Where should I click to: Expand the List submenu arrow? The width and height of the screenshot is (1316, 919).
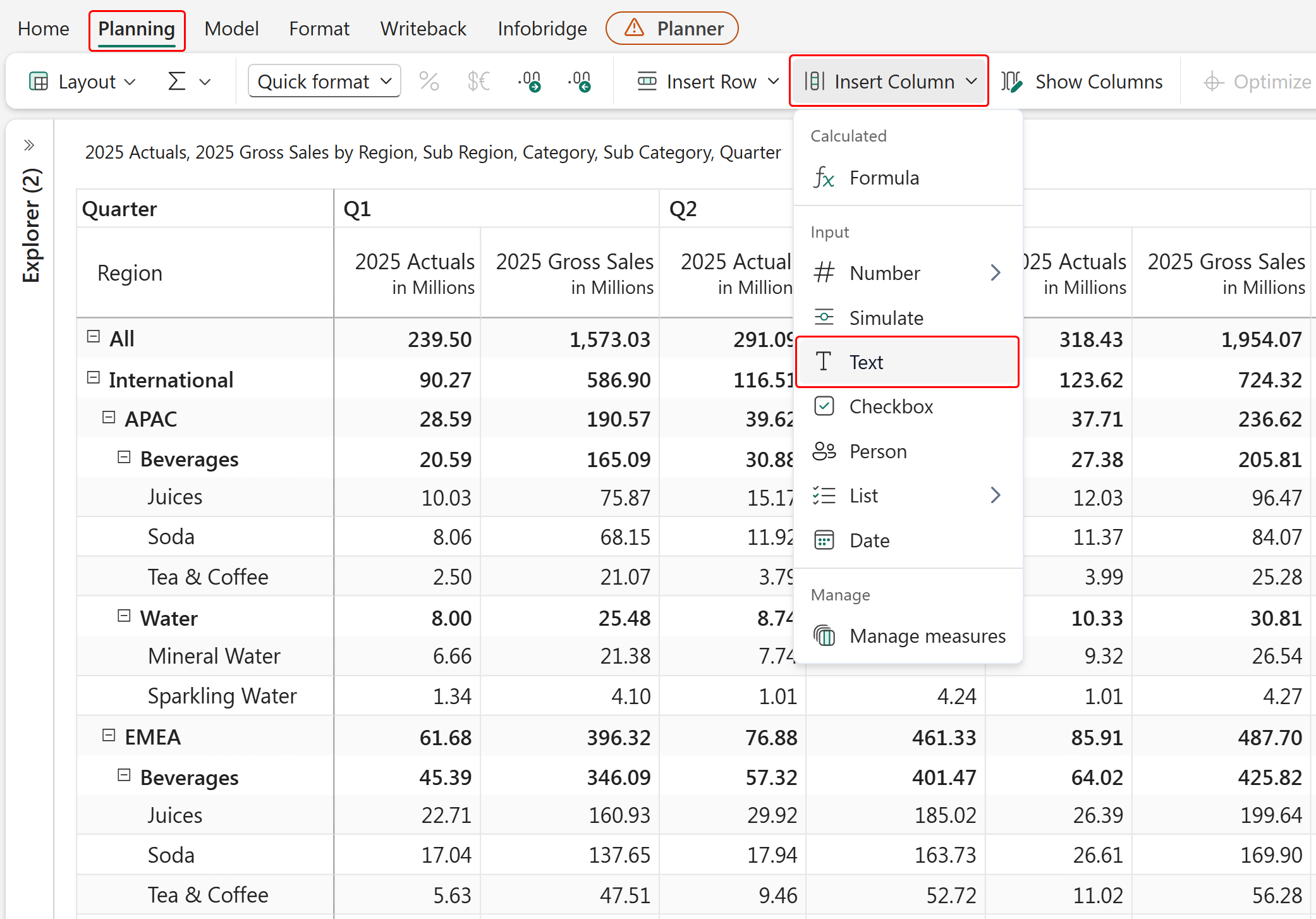(x=996, y=496)
